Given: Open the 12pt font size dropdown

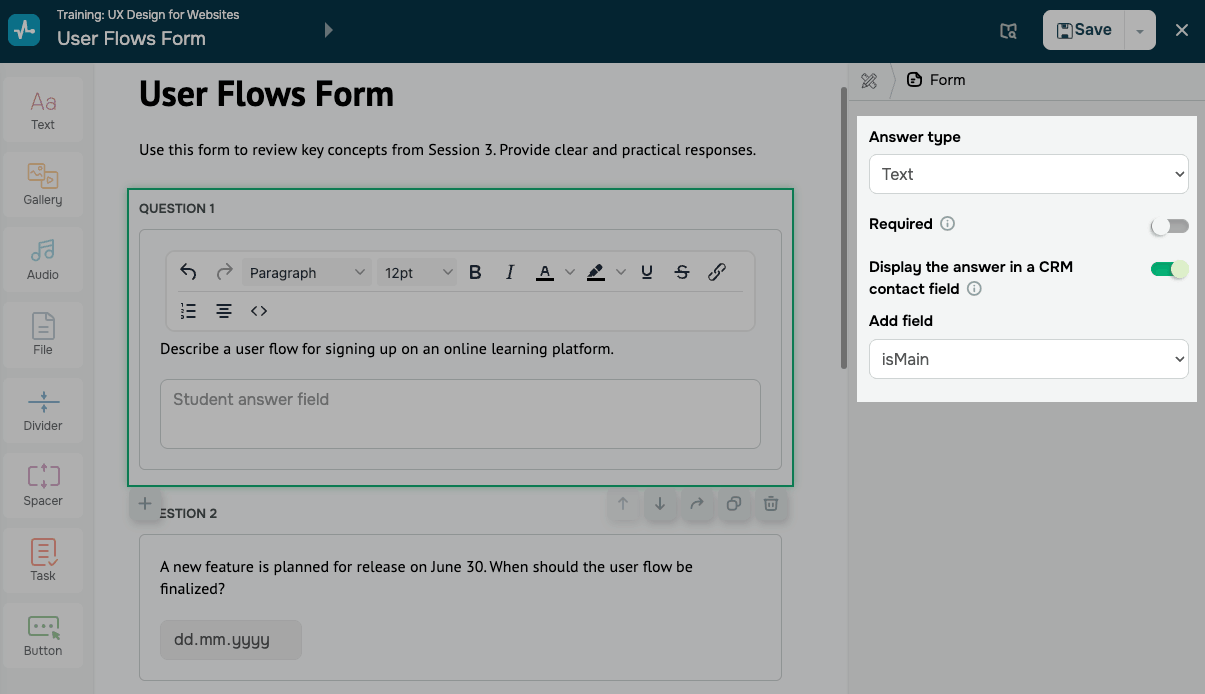Looking at the screenshot, I should 418,273.
